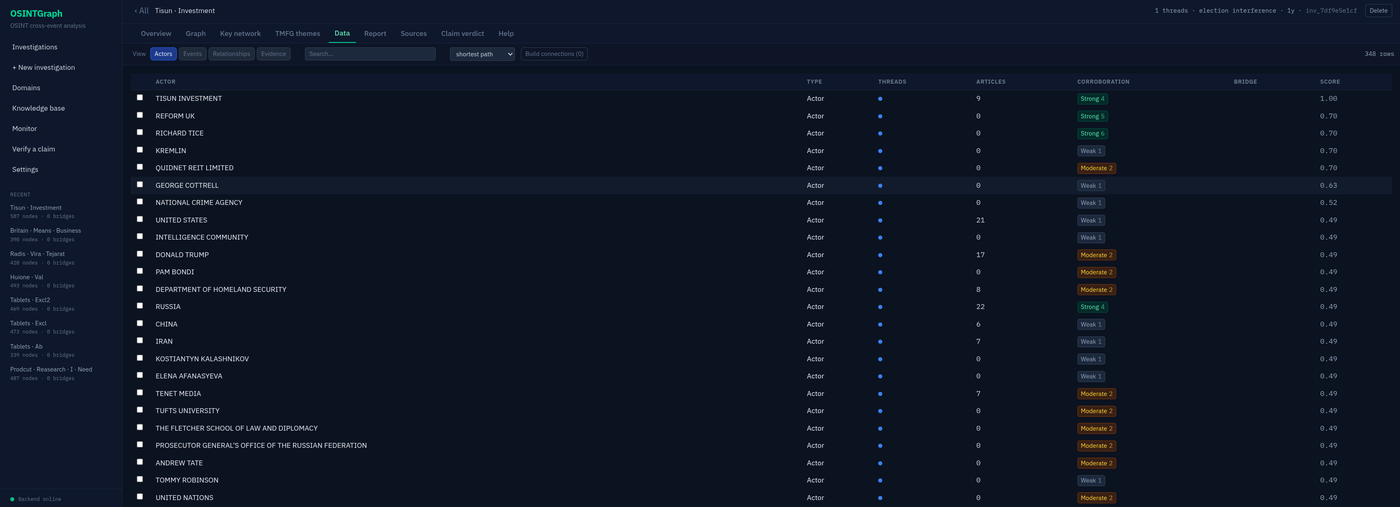Open Investigations in the sidebar
This screenshot has height=507, width=1400.
(x=34, y=47)
